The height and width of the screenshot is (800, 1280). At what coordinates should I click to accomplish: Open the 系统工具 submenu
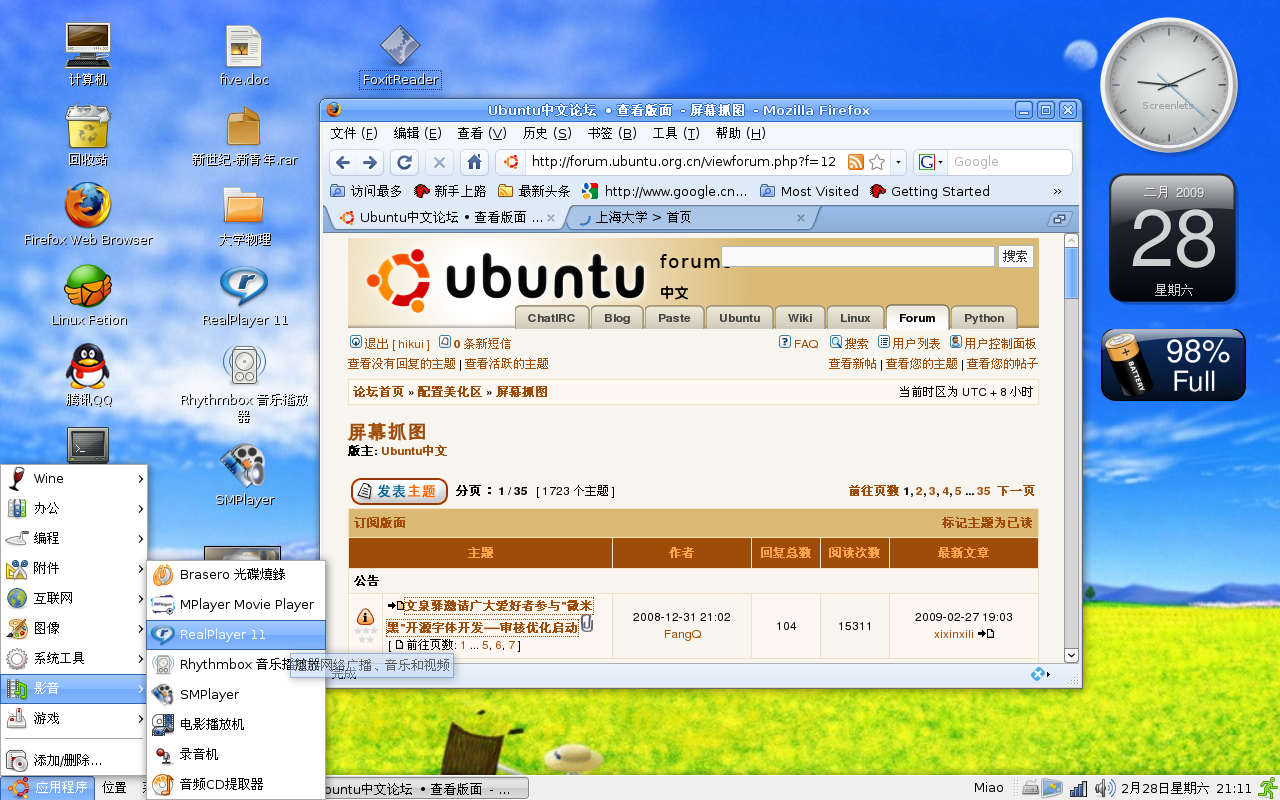pyautogui.click(x=75, y=658)
